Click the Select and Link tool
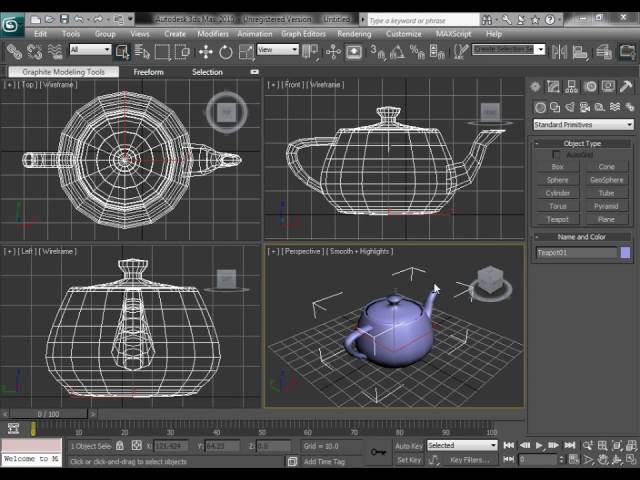 point(14,52)
